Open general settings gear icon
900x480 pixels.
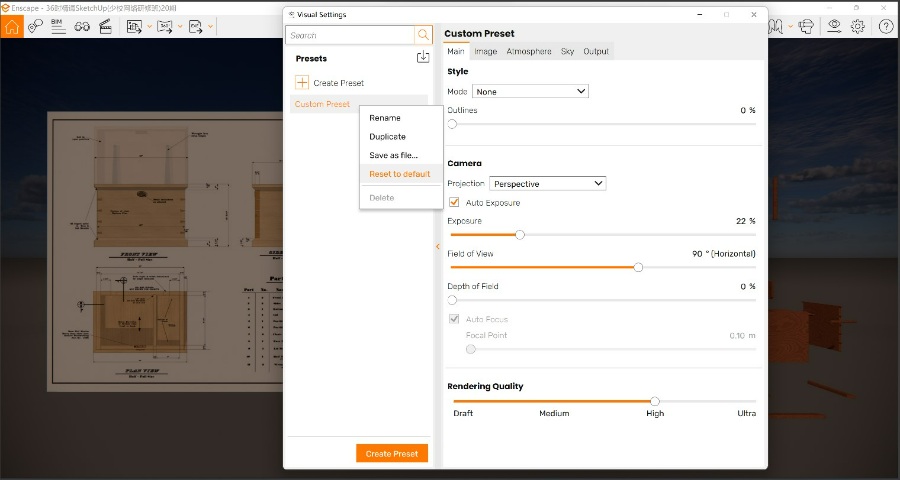point(860,27)
